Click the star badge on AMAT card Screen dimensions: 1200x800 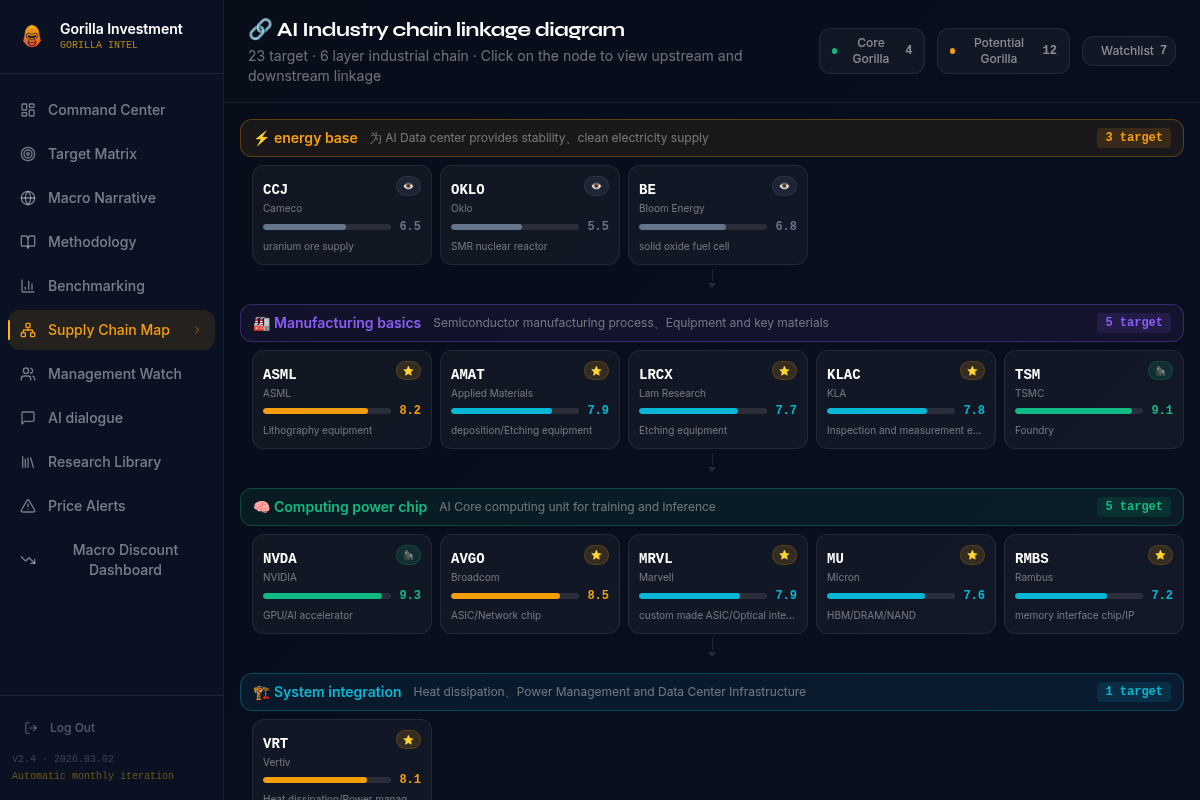(x=596, y=371)
